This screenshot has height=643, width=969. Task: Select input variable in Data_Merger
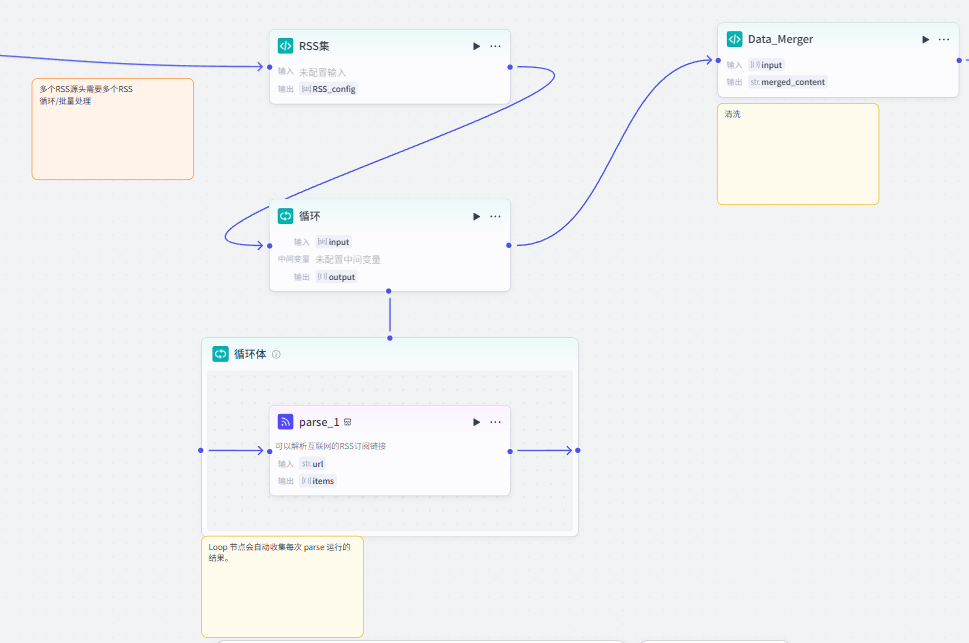(766, 65)
